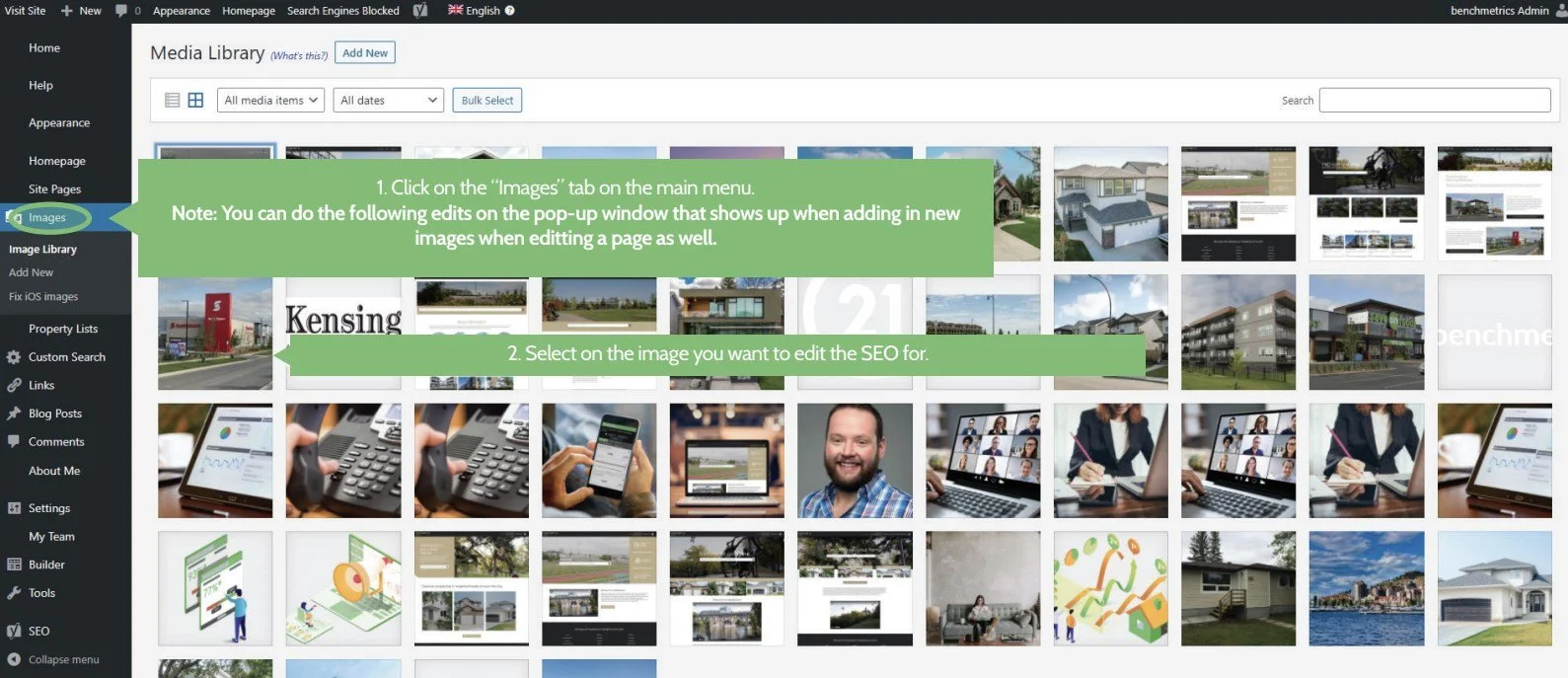Screen dimensions: 1568x678
Task: Click the Bulk Select button
Action: [486, 100]
